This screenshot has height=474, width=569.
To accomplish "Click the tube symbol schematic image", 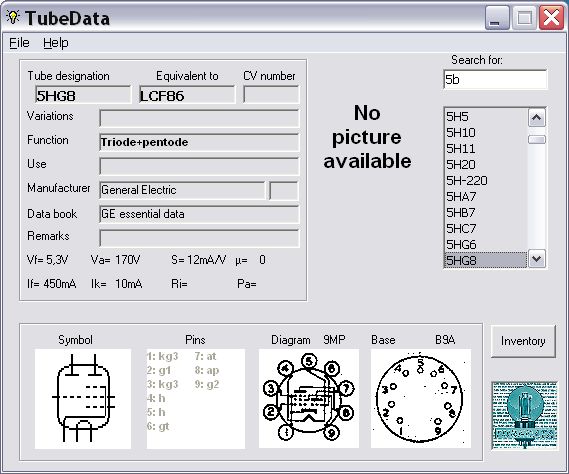I will [83, 399].
